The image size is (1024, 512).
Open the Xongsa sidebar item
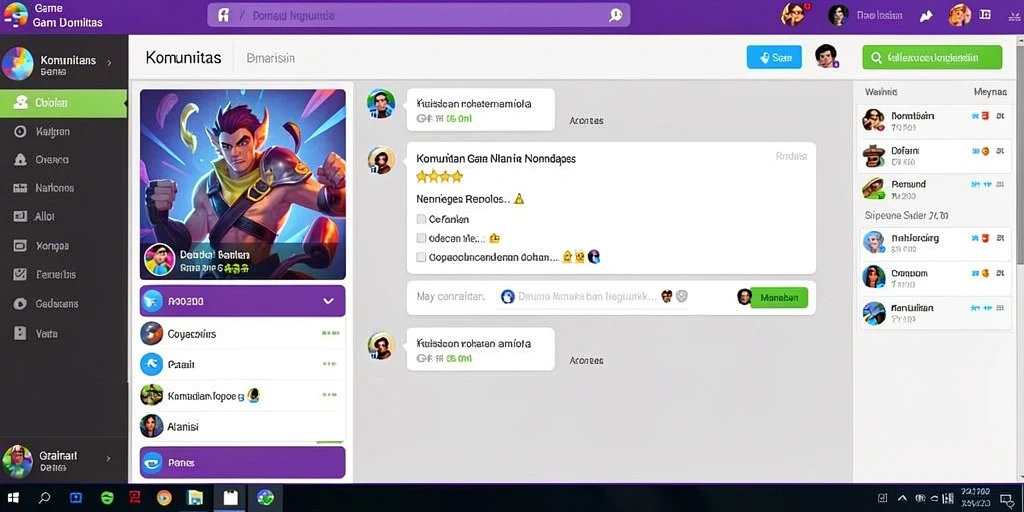[63, 246]
